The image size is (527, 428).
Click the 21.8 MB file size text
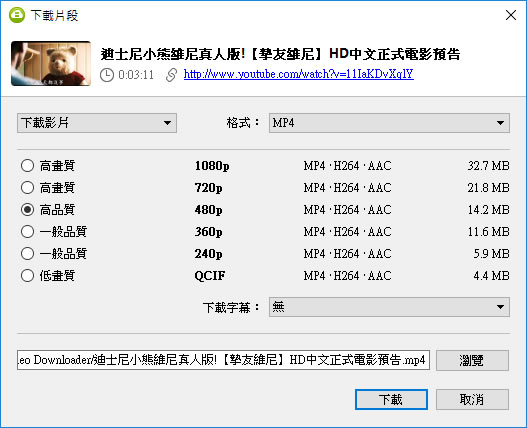click(489, 188)
